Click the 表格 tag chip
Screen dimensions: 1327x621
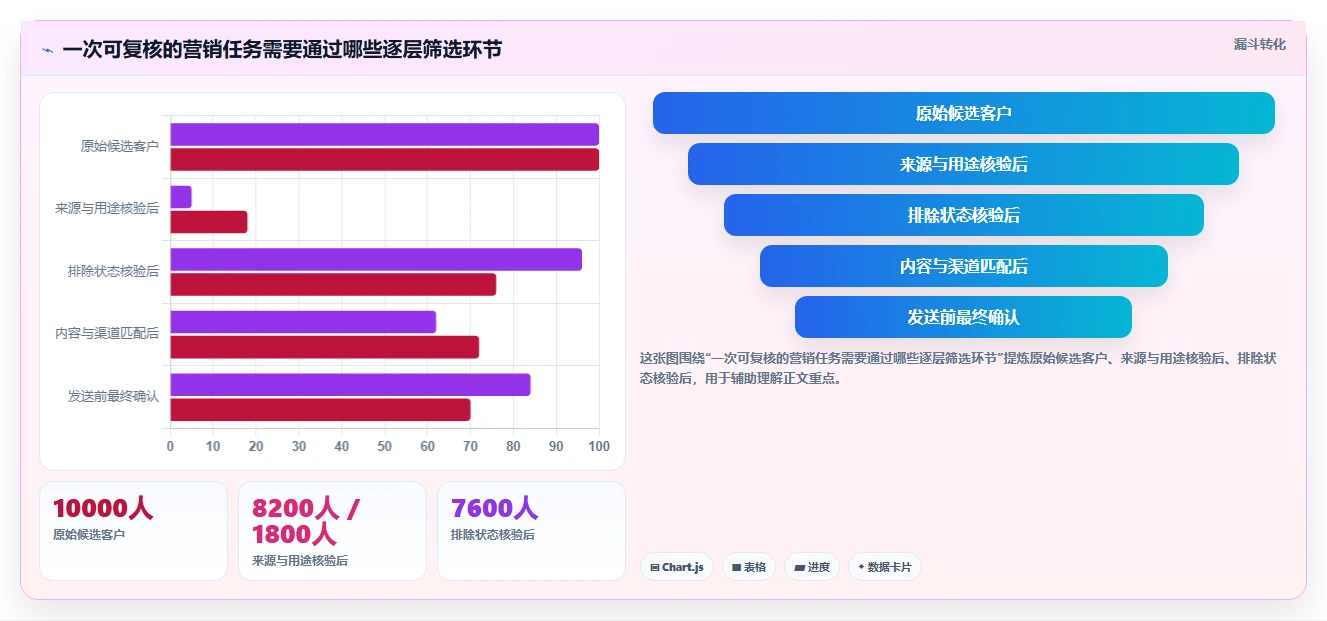click(x=749, y=567)
